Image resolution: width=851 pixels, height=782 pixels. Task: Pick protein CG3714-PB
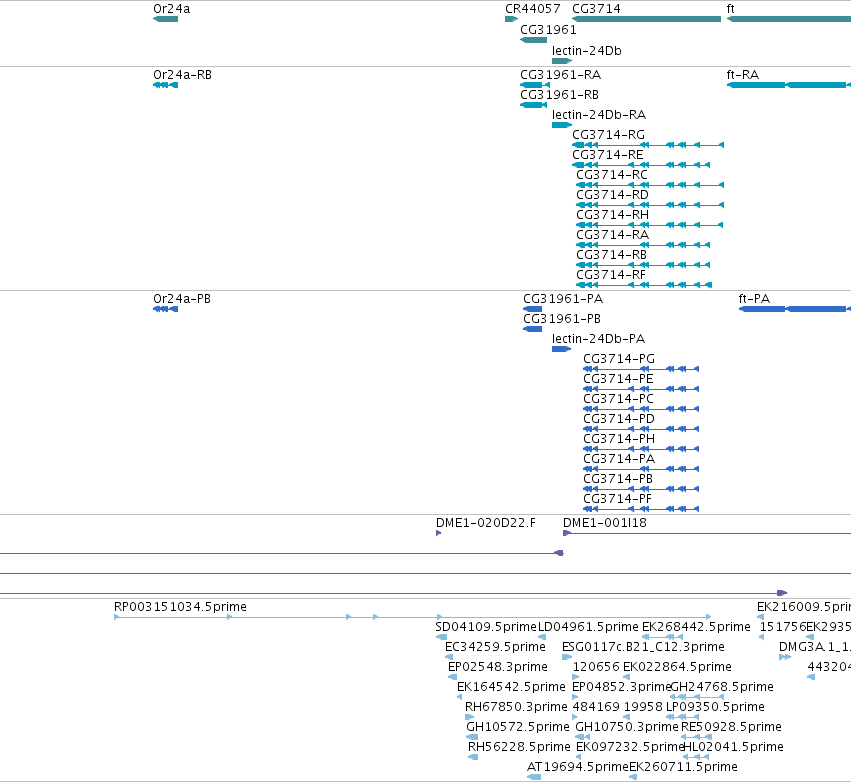click(x=641, y=489)
